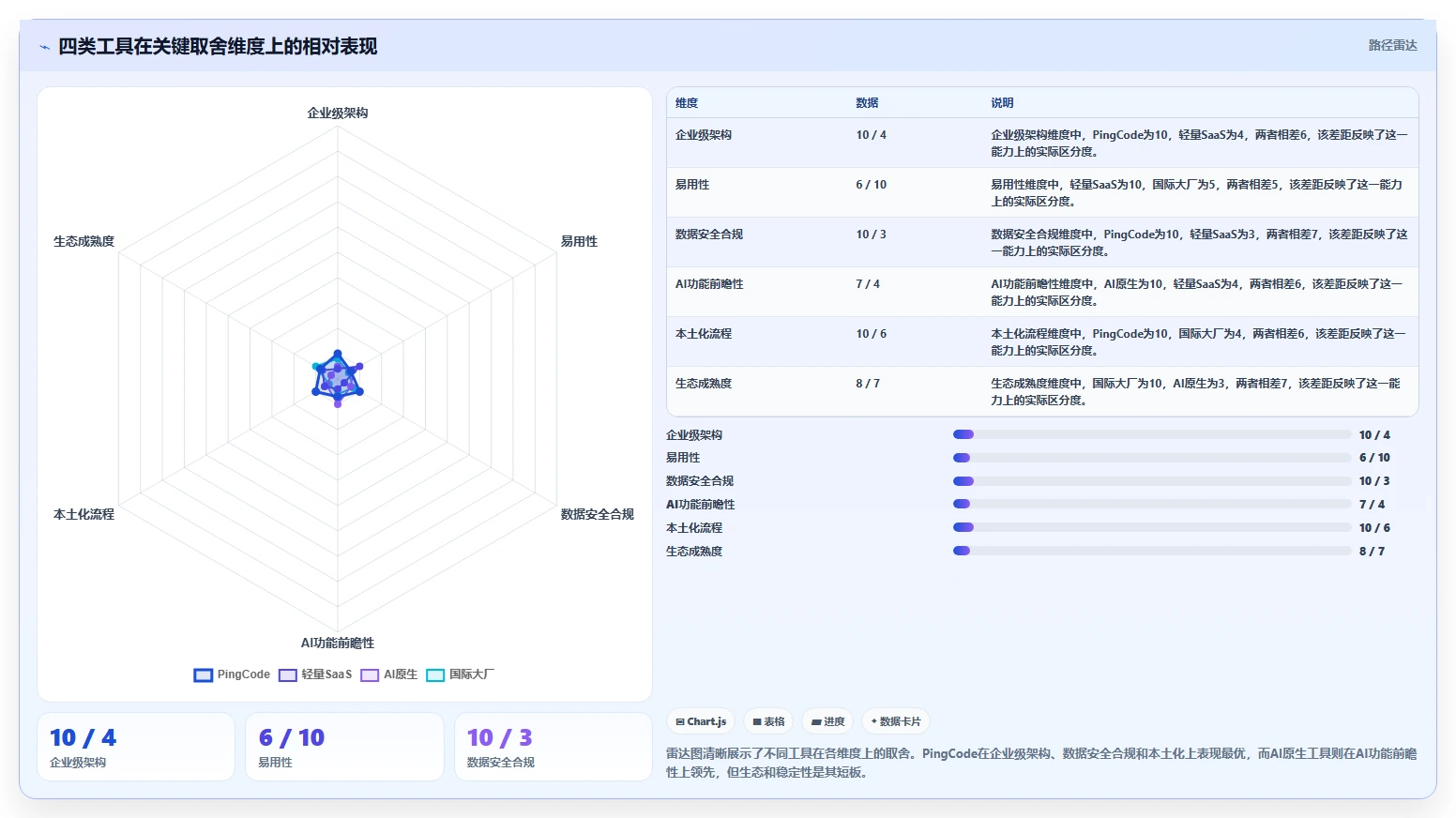Click the 数据 column header
The width and height of the screenshot is (1456, 818).
[867, 103]
